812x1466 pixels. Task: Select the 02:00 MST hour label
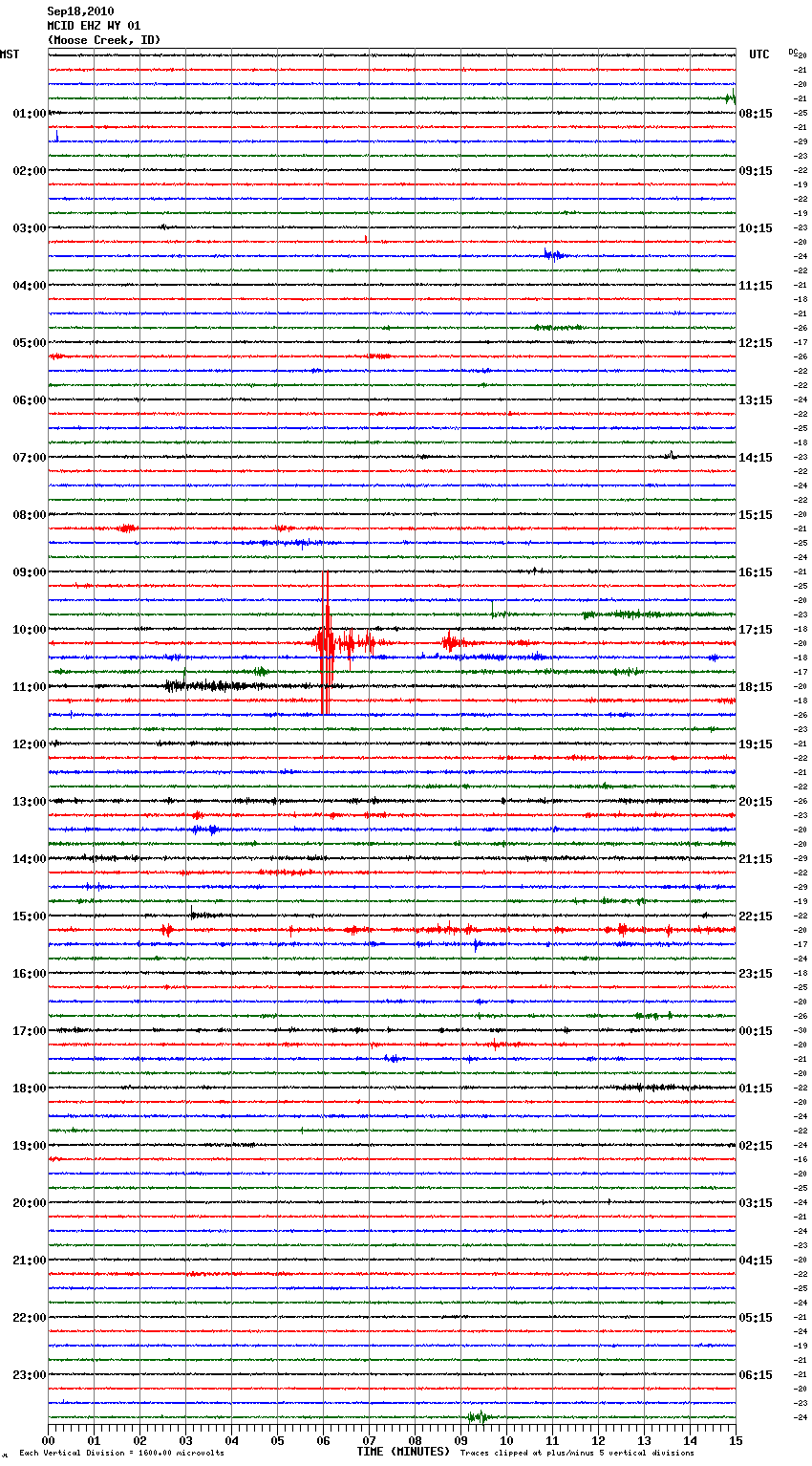coord(29,171)
